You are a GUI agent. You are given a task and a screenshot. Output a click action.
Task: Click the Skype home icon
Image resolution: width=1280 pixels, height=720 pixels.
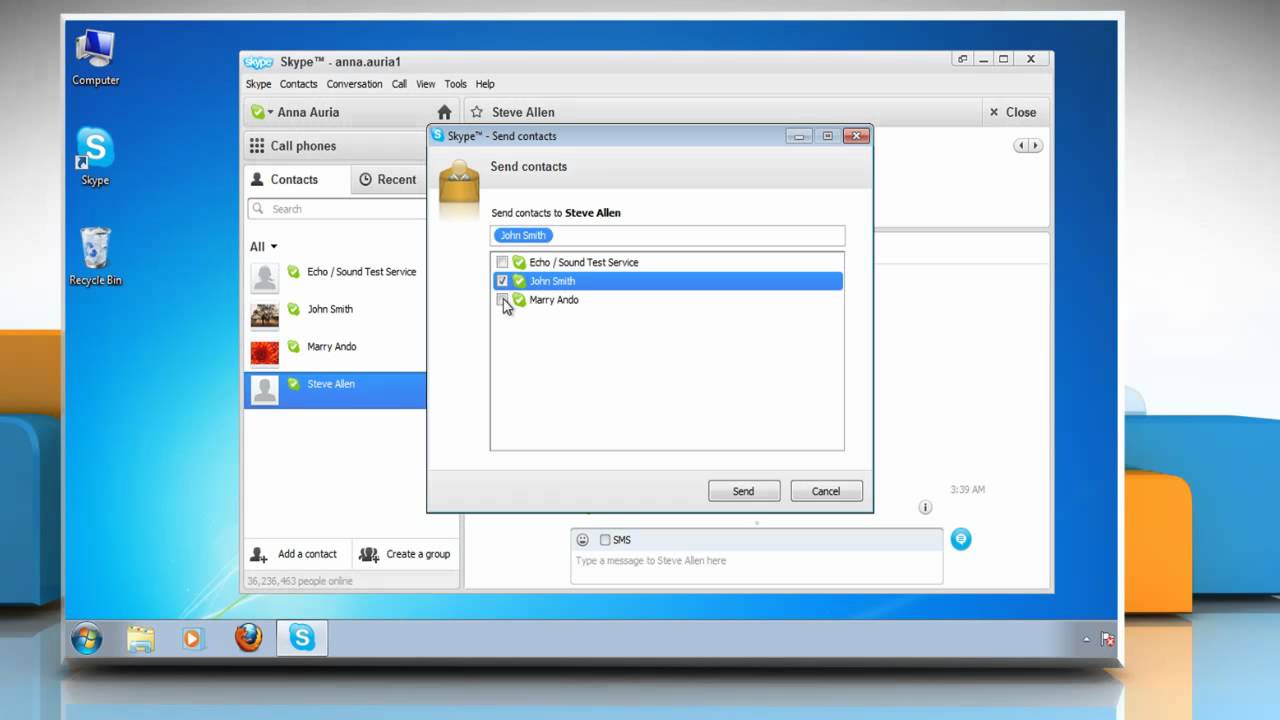(444, 112)
